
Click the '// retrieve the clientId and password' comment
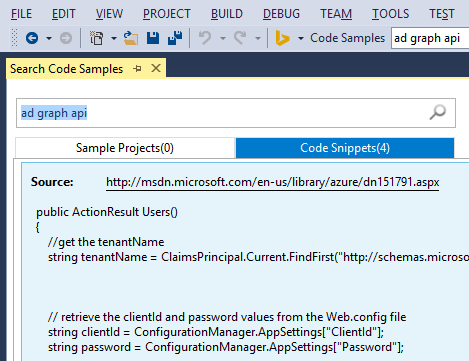227,317
